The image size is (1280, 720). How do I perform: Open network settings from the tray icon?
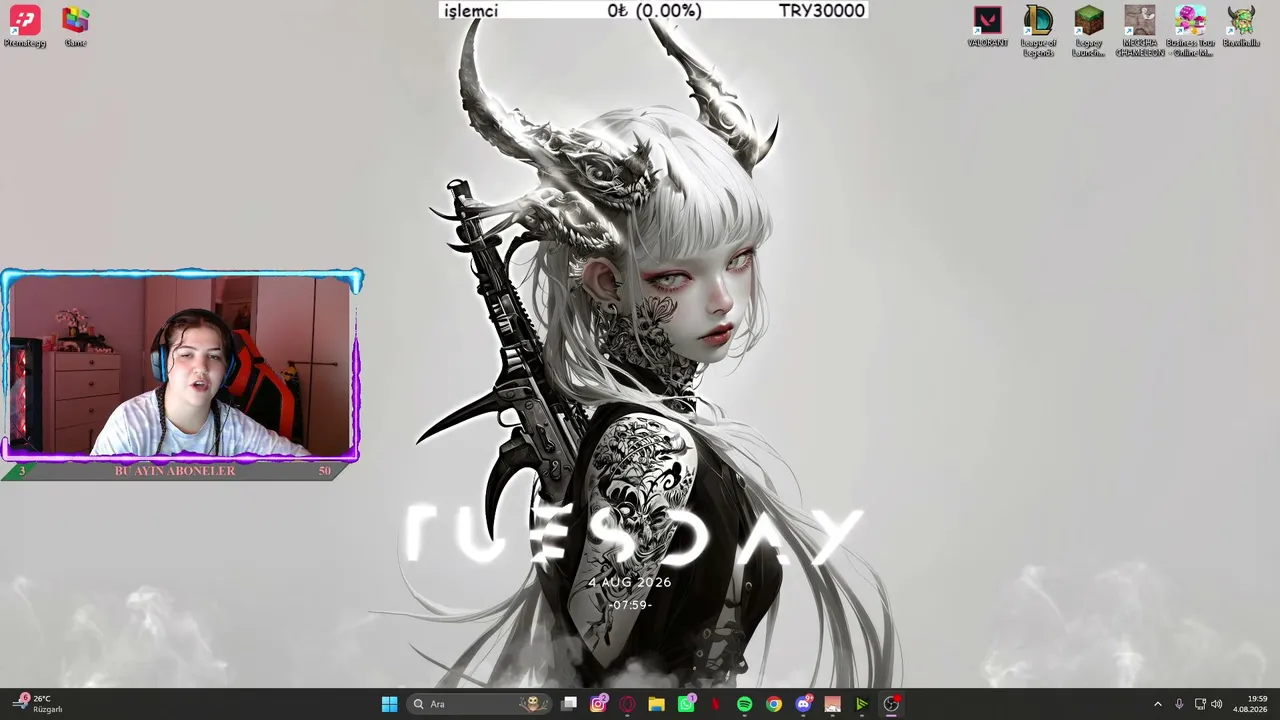pos(1200,704)
